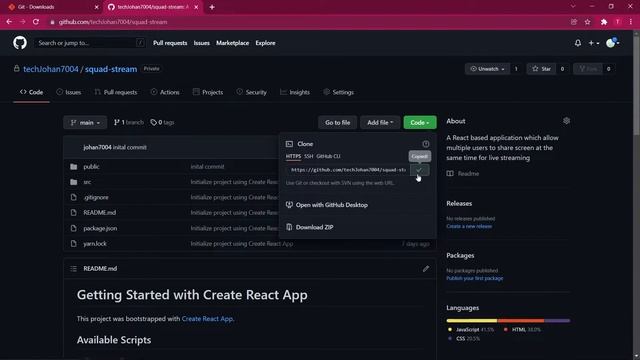Click the JavaScript language entry
This screenshot has height=360, width=640.
point(471,329)
